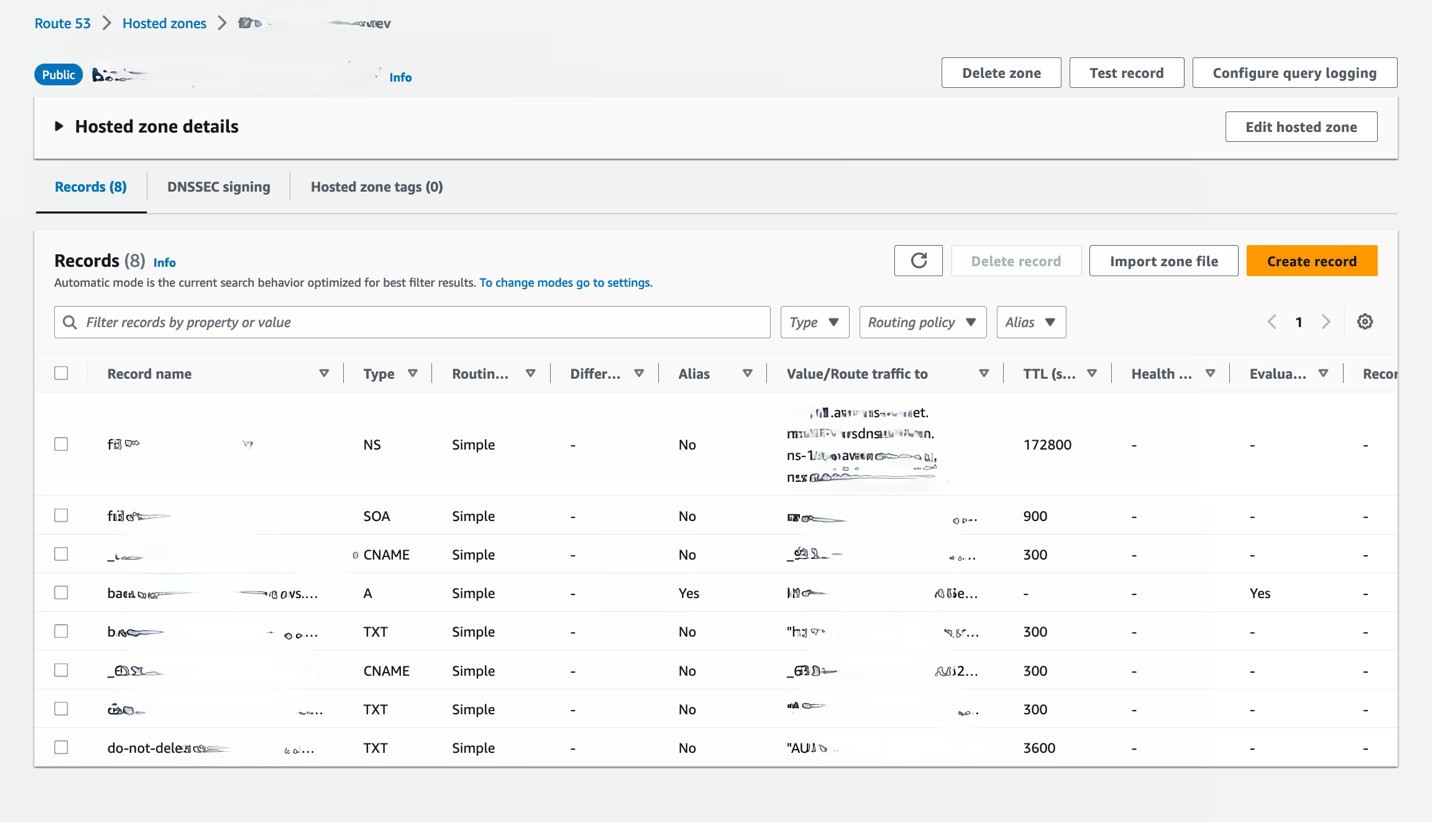Select the first CNAME record with TTL 300 checkbox

[62, 554]
